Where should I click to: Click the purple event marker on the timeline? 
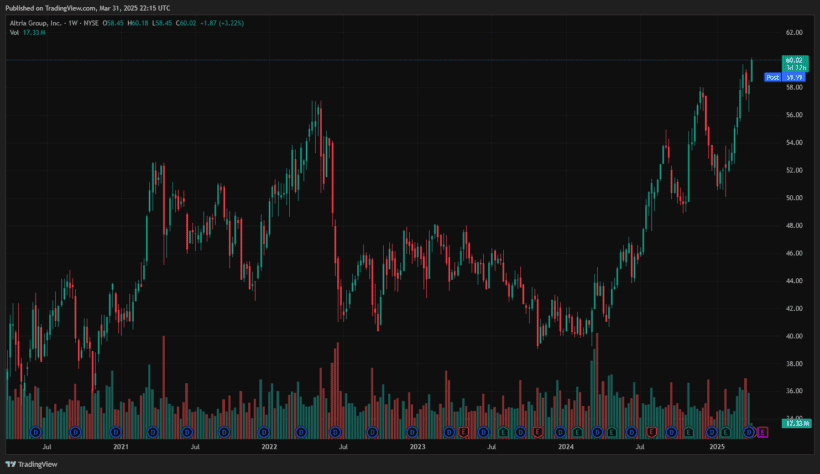tap(764, 431)
